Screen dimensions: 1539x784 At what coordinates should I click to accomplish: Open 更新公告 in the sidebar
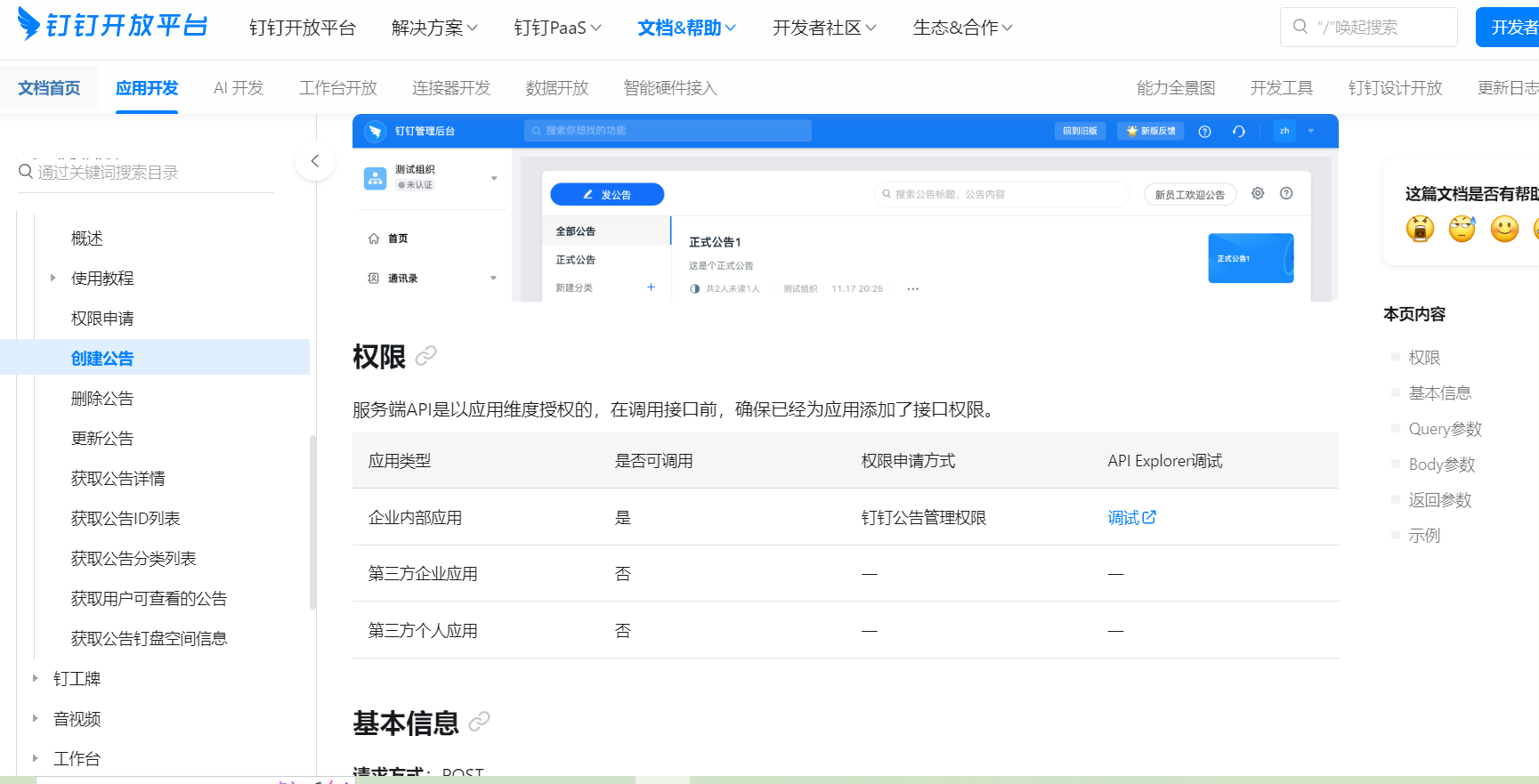[102, 438]
